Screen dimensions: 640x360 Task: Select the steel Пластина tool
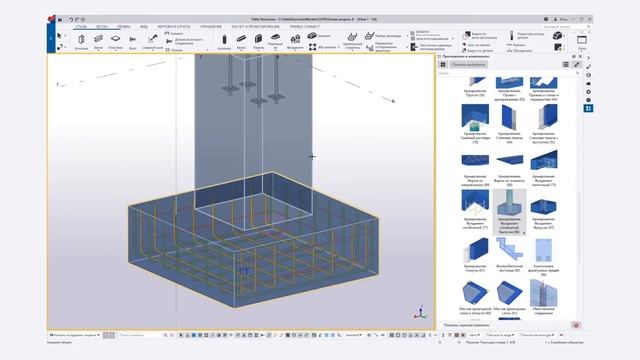[116, 42]
